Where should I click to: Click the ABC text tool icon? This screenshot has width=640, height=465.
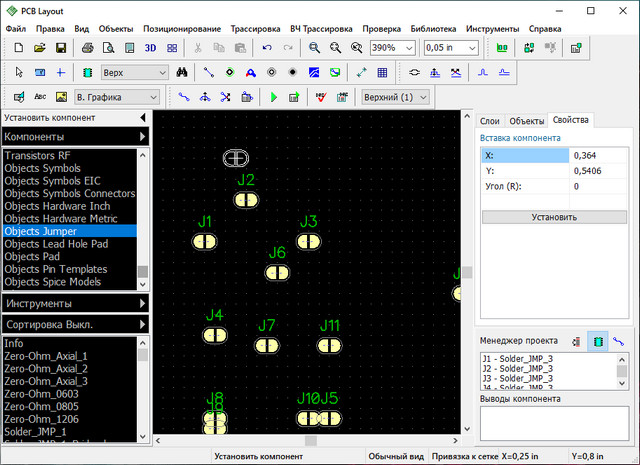coord(40,97)
